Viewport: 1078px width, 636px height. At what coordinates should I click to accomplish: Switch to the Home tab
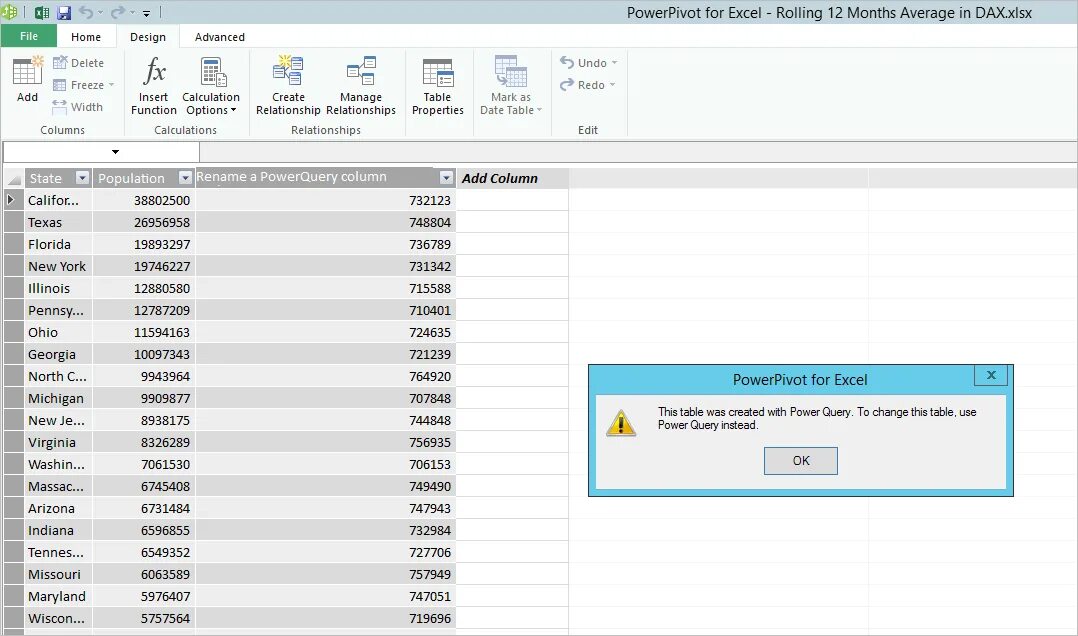(x=86, y=37)
